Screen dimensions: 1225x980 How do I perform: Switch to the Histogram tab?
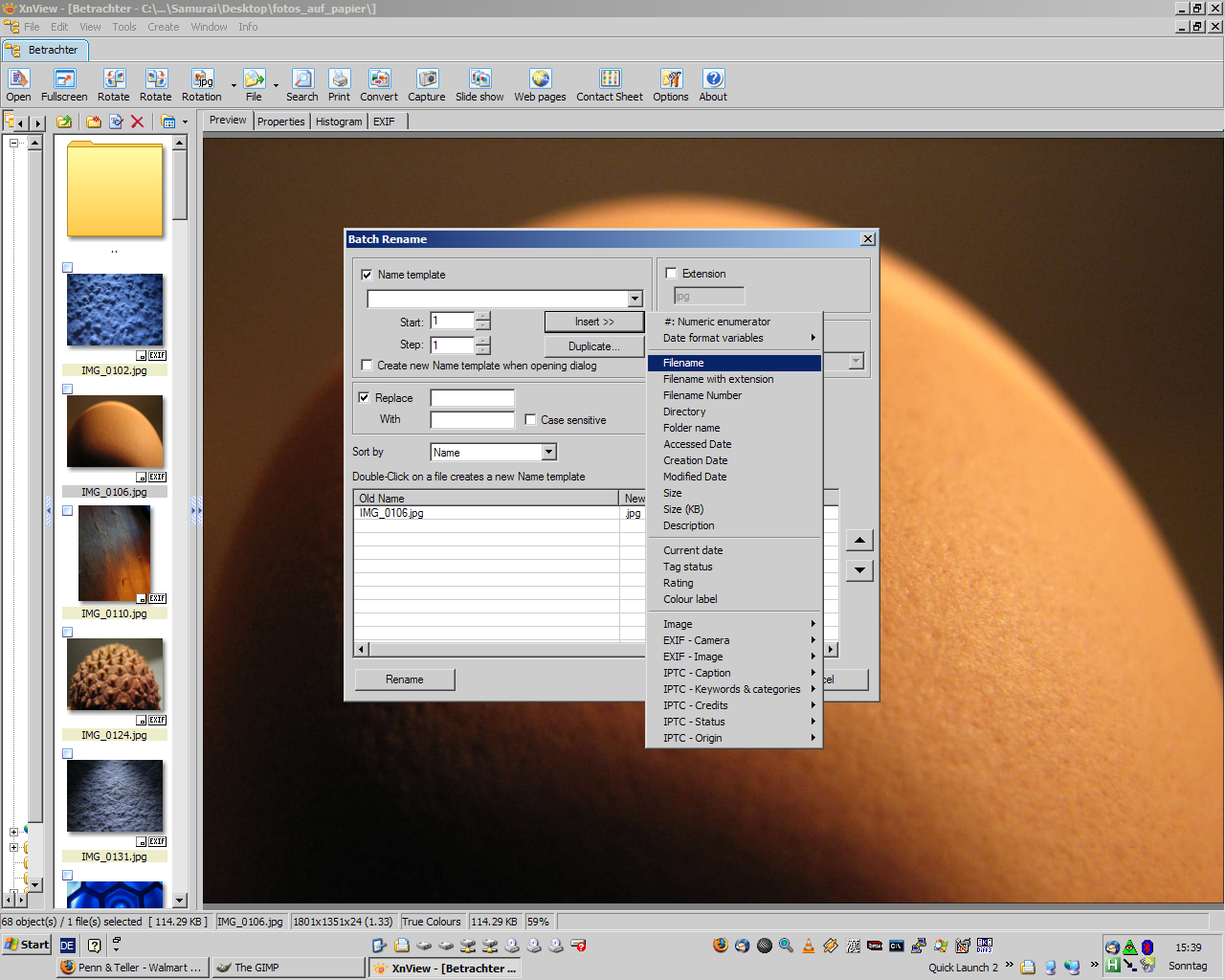tap(339, 122)
